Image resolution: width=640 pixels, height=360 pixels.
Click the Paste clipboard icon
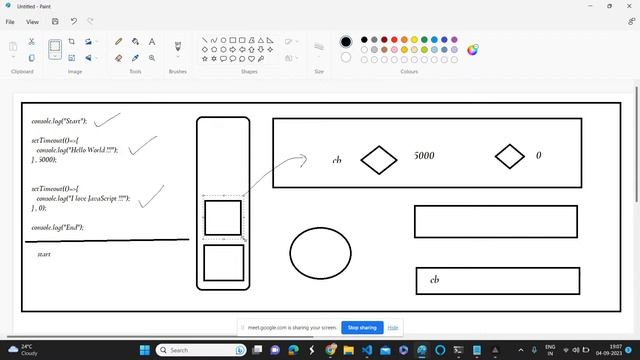(x=13, y=47)
